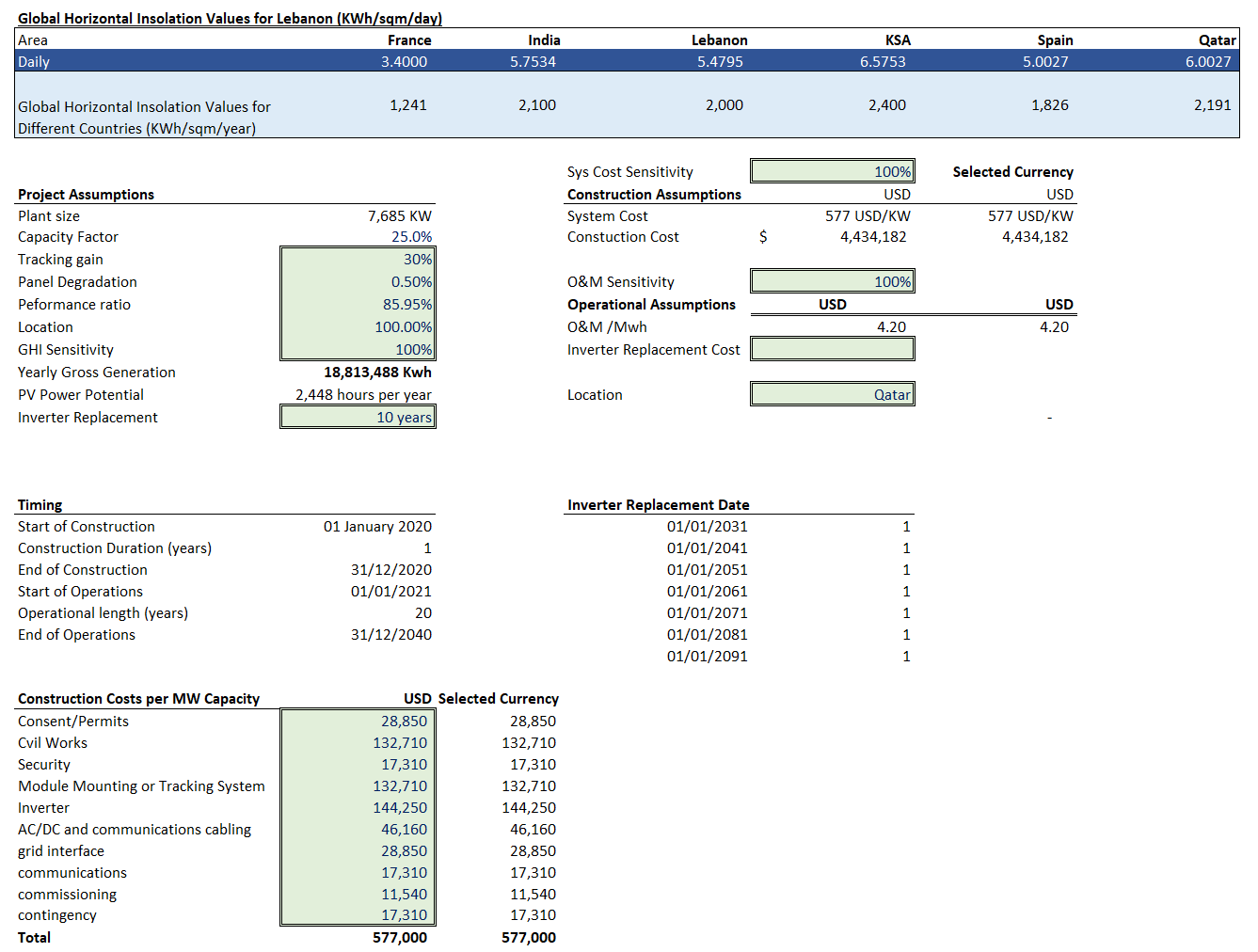Click daily value 6.0027 for Qatar
Screen dimensions: 1258x952
pos(1208,61)
